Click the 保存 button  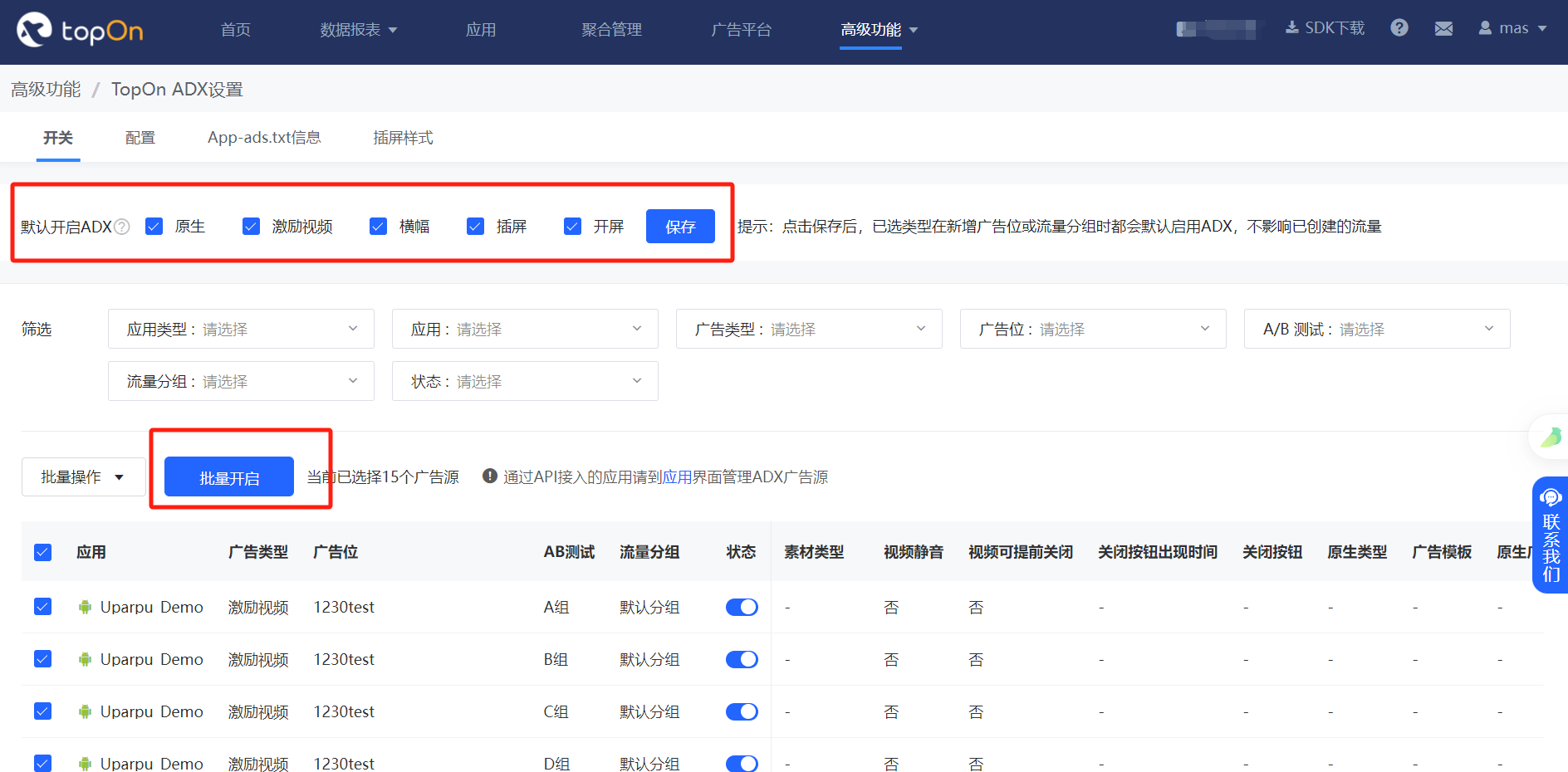(x=680, y=226)
